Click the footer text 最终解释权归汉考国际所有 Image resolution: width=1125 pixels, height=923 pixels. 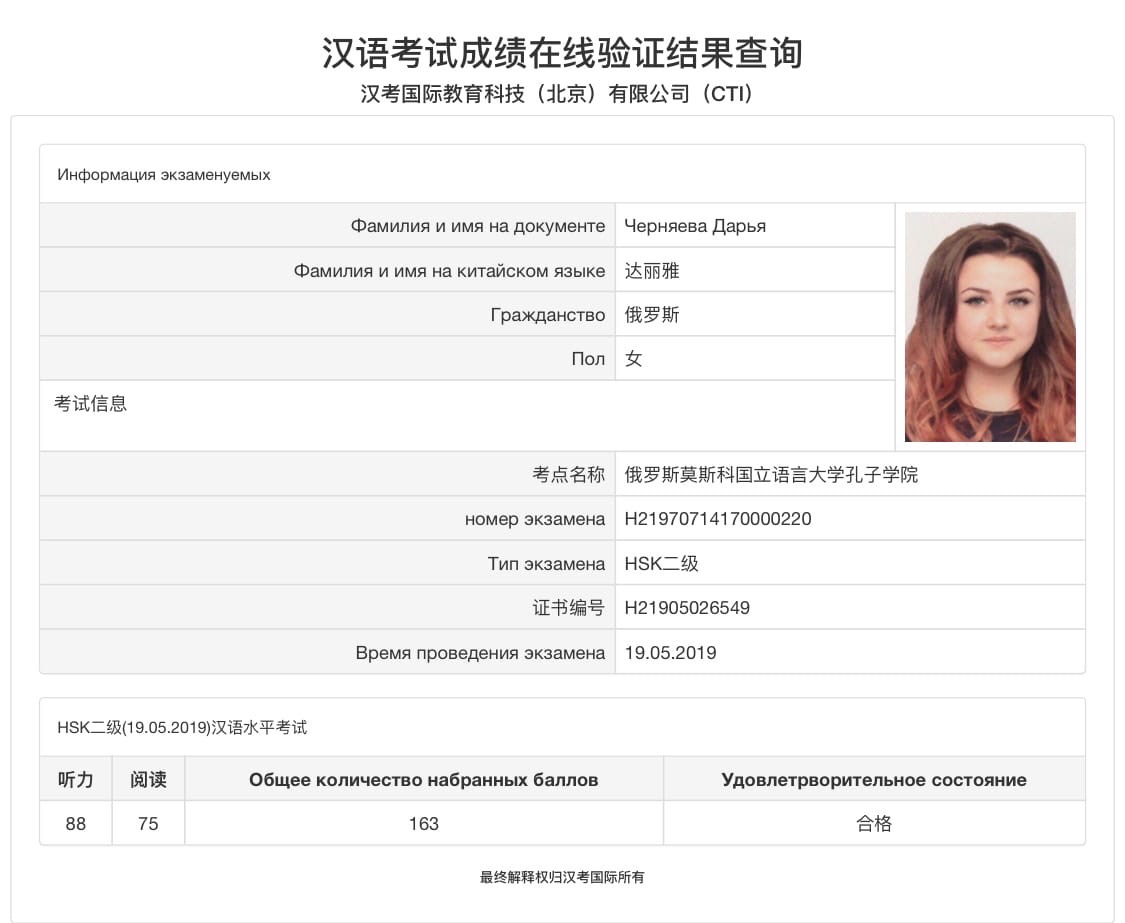[x=562, y=877]
